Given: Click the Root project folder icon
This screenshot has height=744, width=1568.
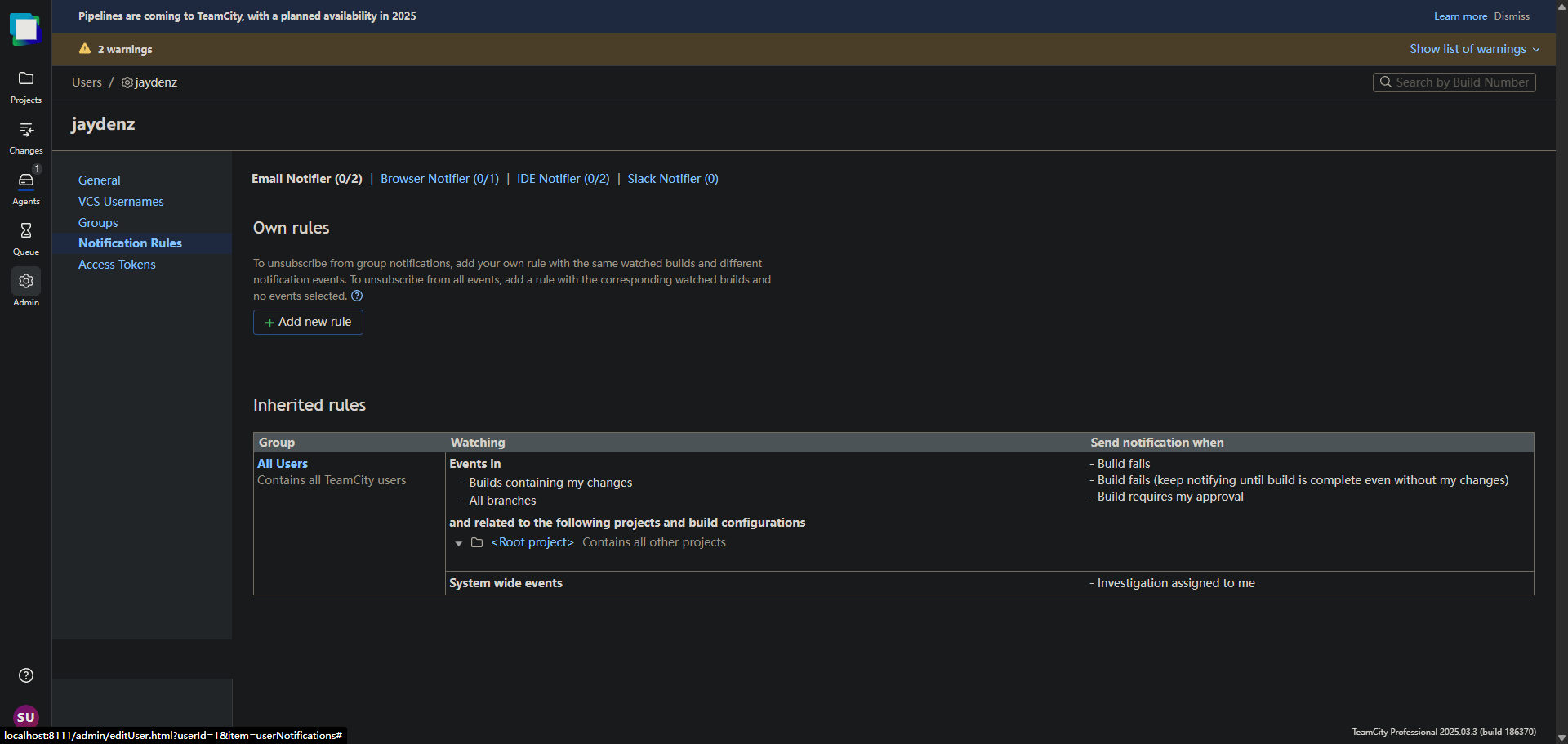Looking at the screenshot, I should [477, 542].
